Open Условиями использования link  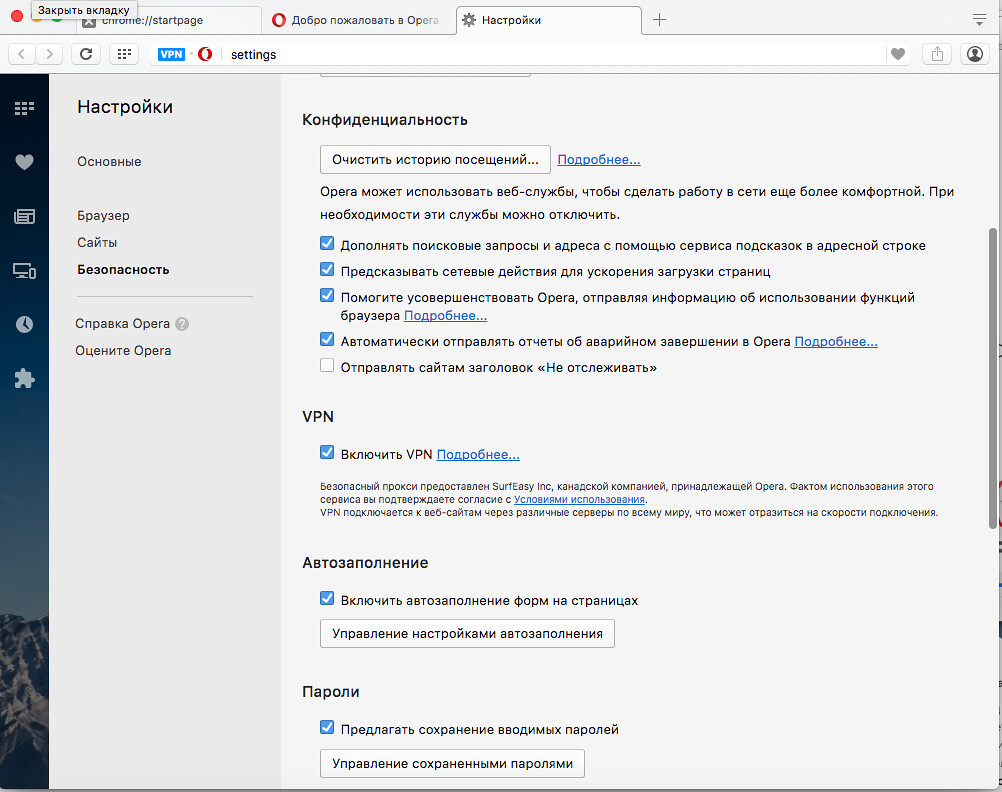[580, 500]
